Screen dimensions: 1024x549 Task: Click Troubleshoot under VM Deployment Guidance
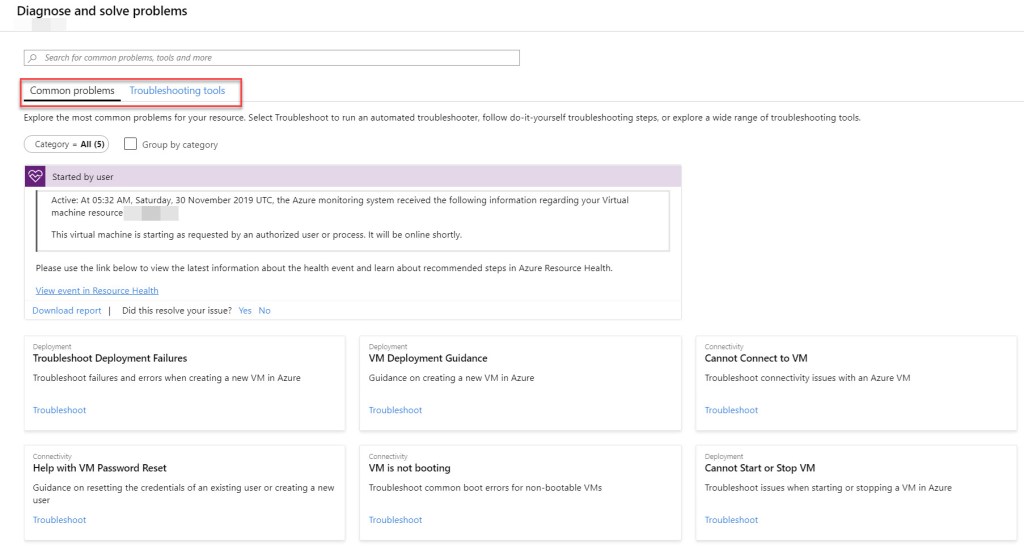coord(395,410)
